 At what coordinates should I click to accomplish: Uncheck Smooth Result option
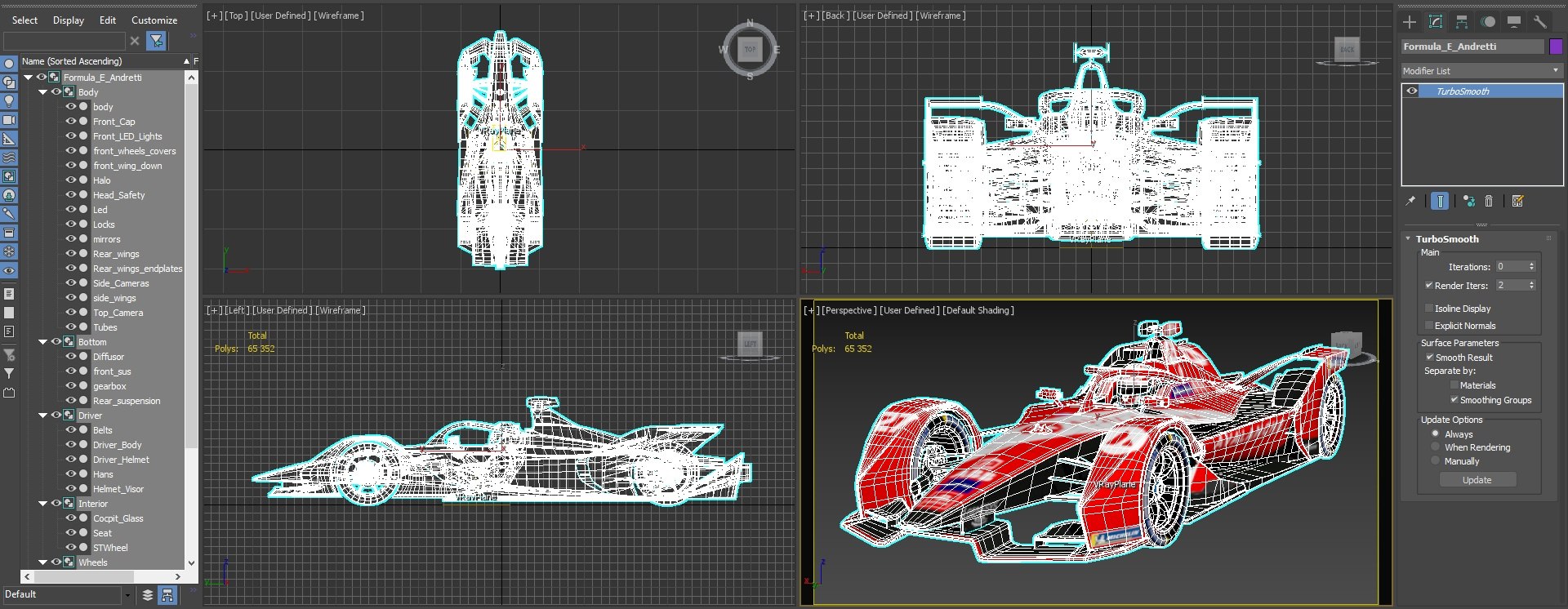[1430, 358]
